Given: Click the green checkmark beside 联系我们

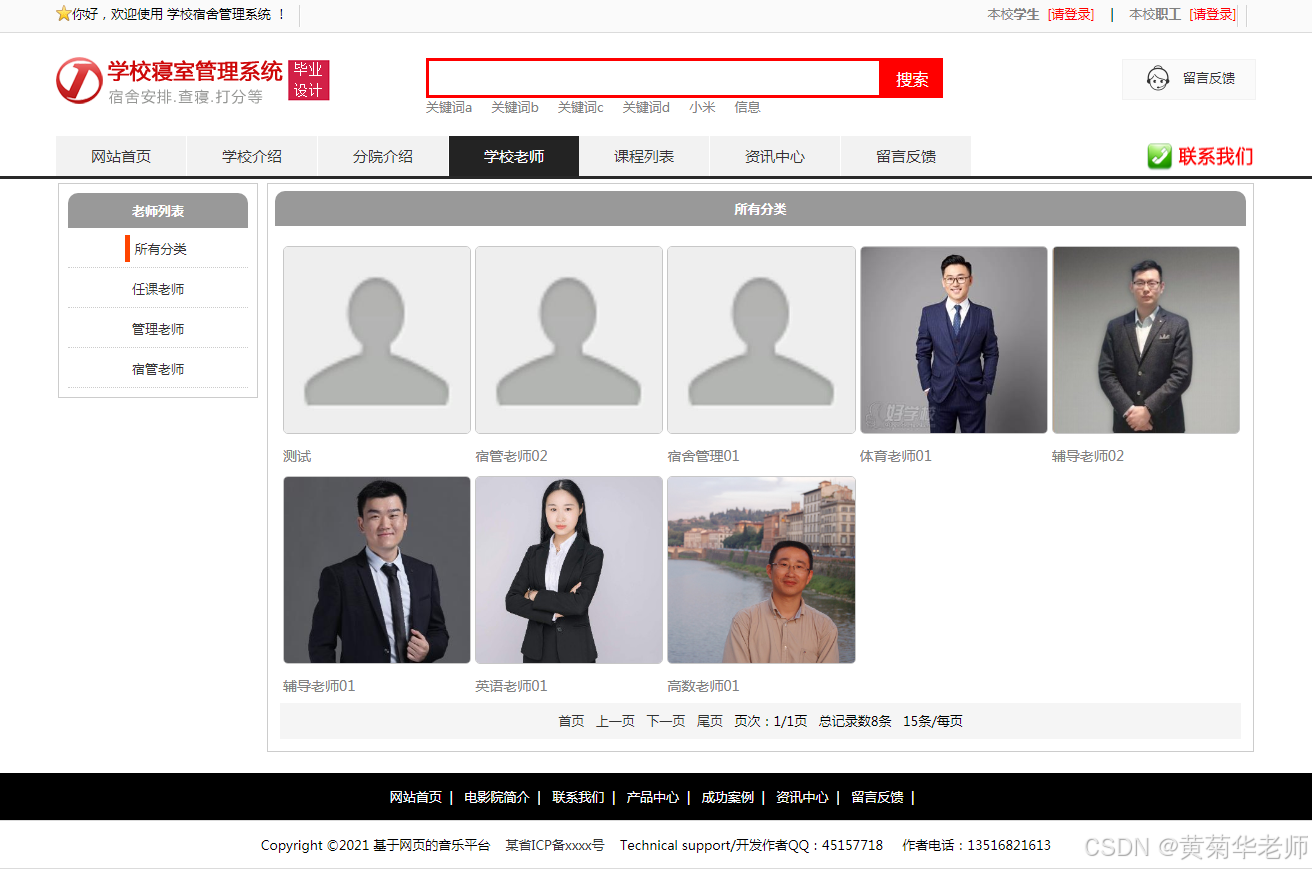Looking at the screenshot, I should tap(1158, 156).
